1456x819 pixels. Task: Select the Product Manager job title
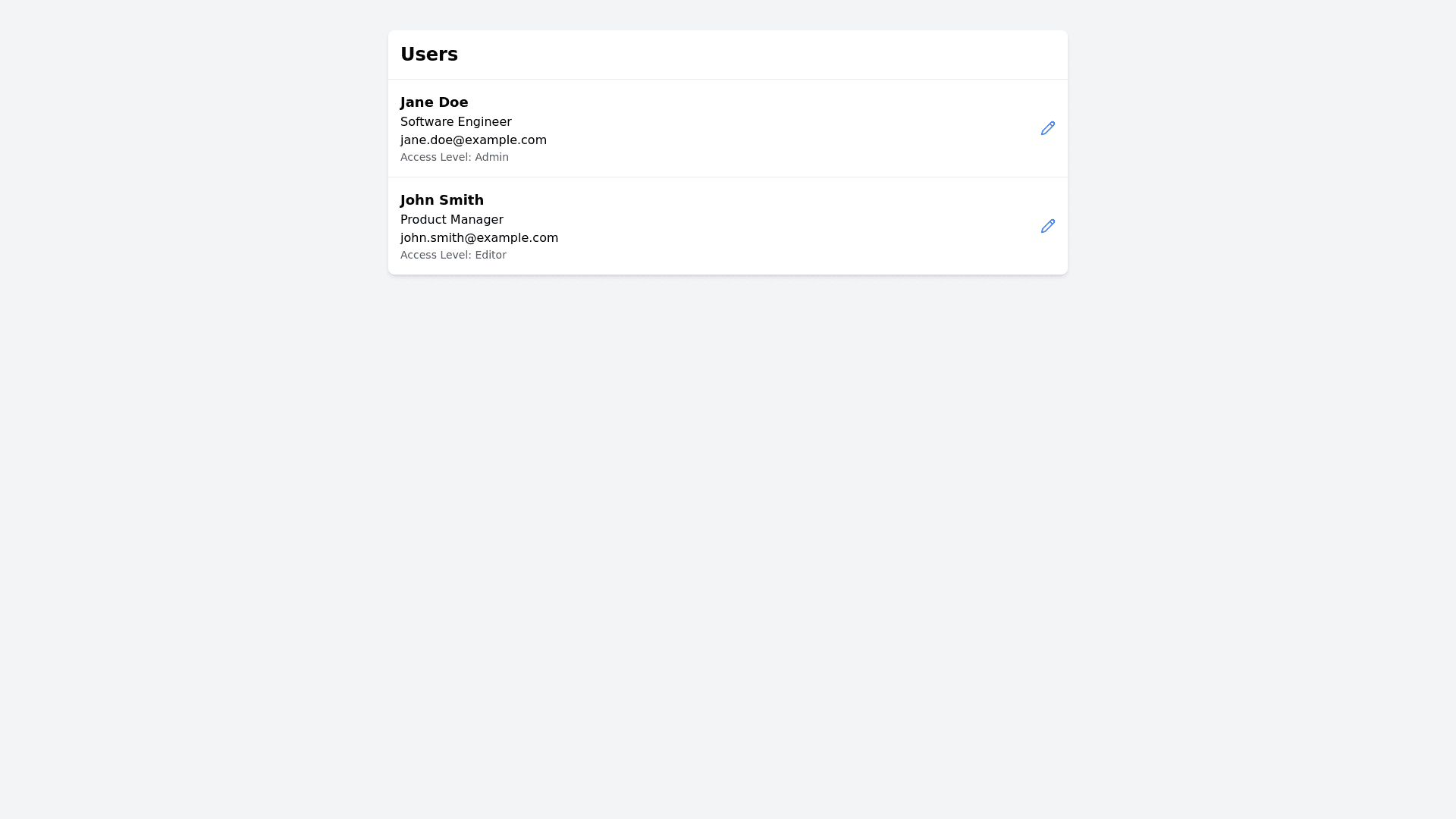(451, 220)
